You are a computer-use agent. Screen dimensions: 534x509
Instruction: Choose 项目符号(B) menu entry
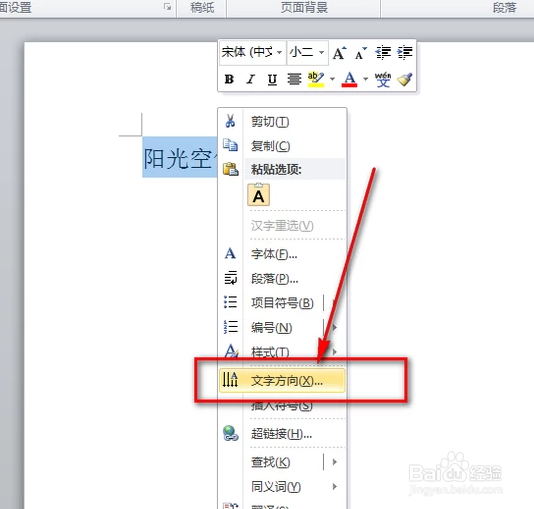(x=282, y=303)
